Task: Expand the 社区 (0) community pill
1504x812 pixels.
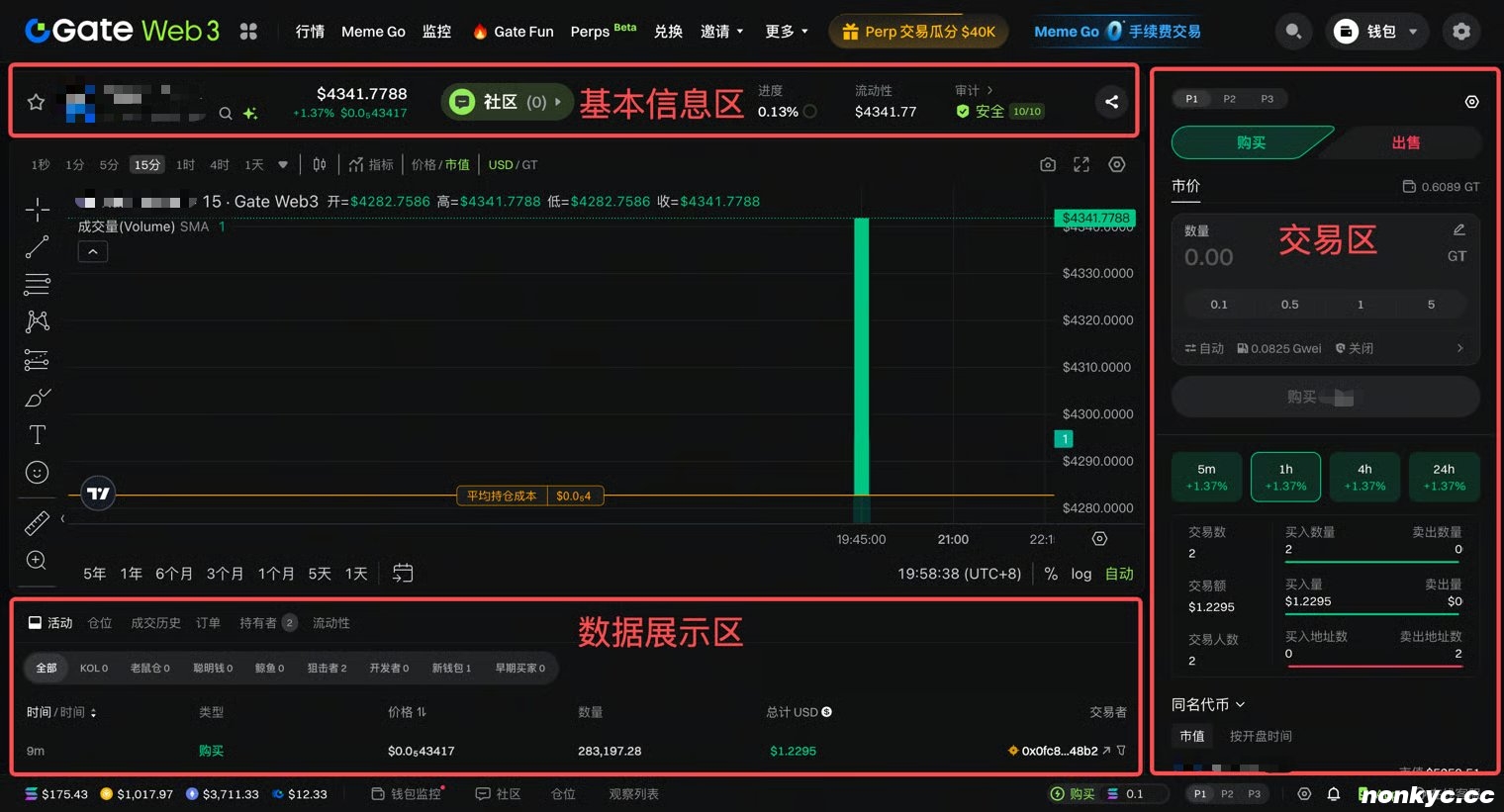Action: pyautogui.click(x=507, y=102)
